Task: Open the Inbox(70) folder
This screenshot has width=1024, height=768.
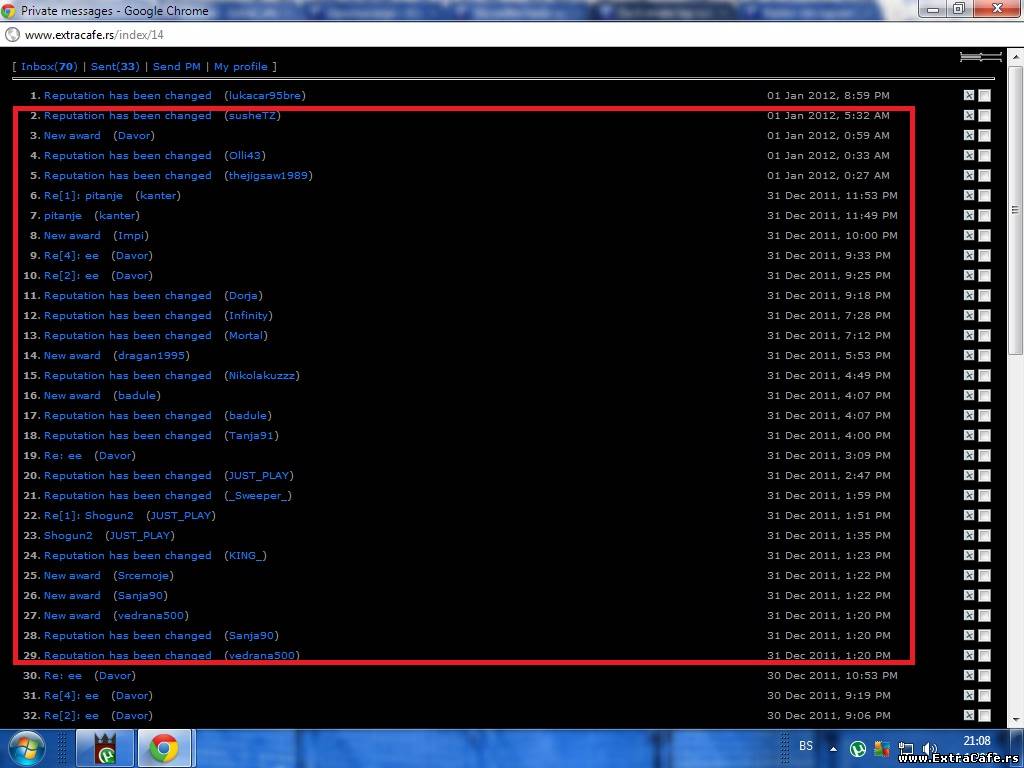Action: click(49, 67)
